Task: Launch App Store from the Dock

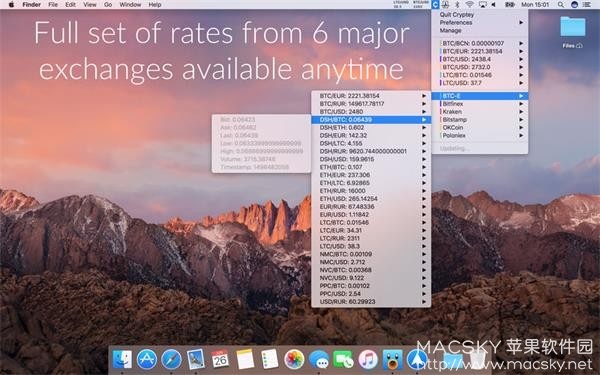Action: click(x=147, y=360)
